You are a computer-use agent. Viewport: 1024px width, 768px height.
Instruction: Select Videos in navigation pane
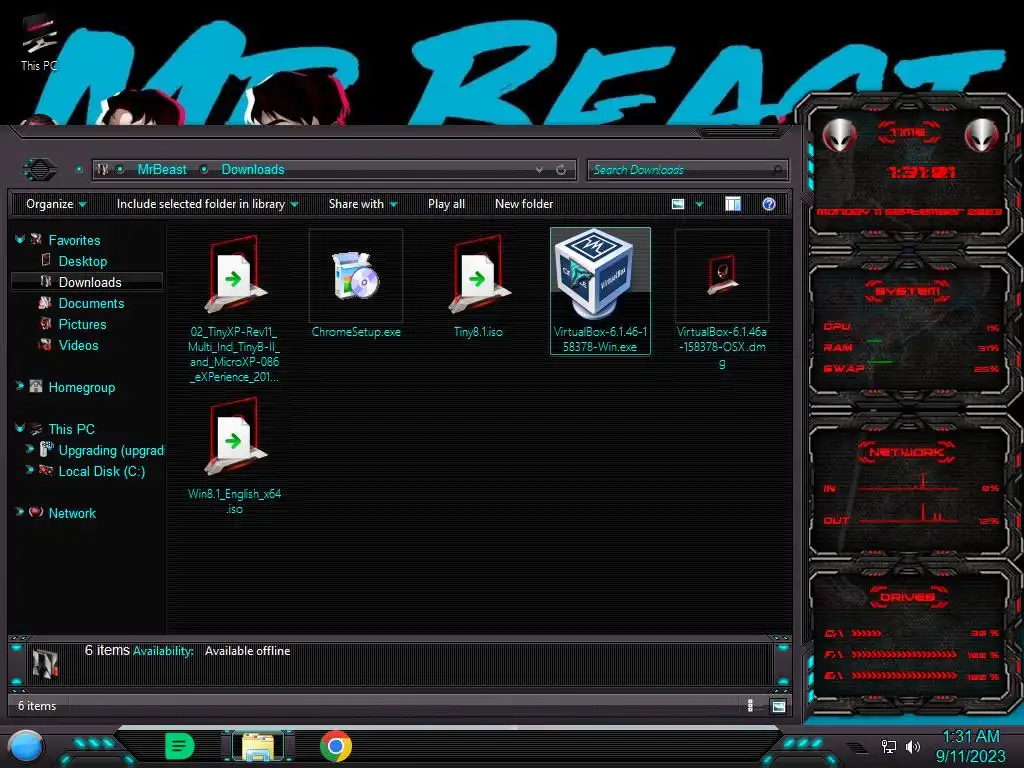78,345
